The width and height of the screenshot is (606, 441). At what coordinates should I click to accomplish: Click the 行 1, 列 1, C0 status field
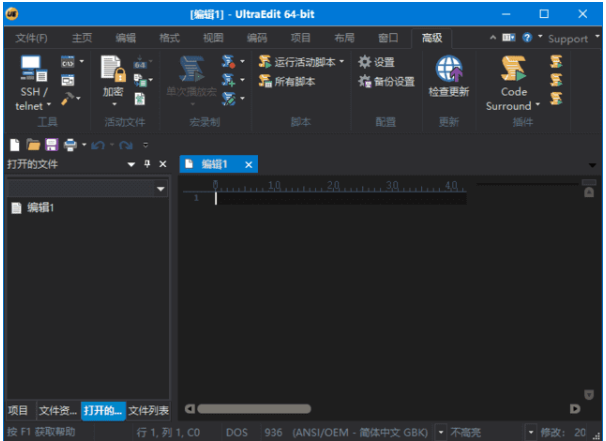(168, 432)
